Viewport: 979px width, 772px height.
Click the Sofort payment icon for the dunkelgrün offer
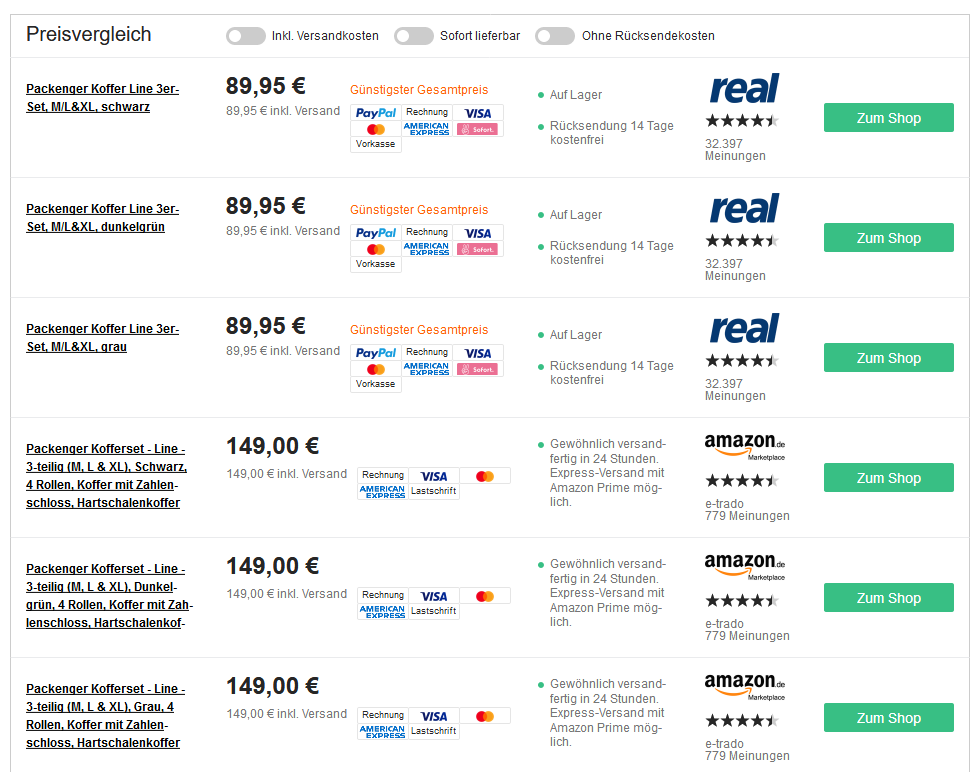click(x=478, y=249)
